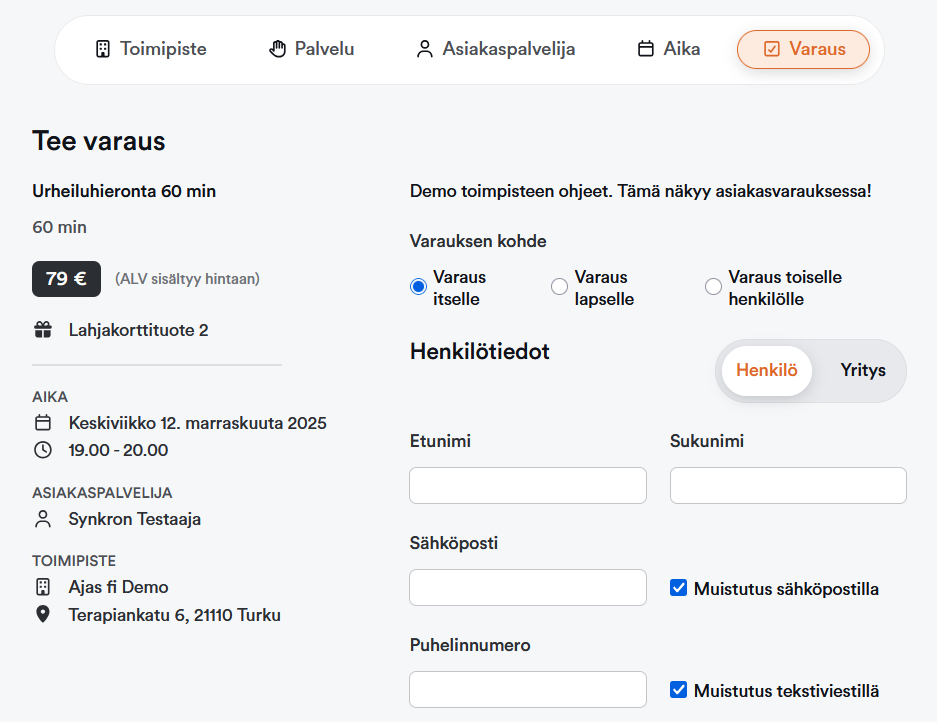Switch to Yritys in the person toggle
937x722 pixels.
pyautogui.click(x=863, y=371)
